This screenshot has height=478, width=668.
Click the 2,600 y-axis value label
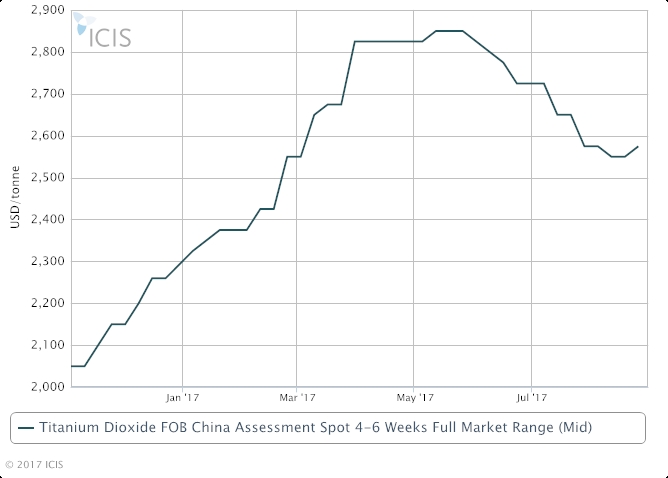pyautogui.click(x=49, y=136)
